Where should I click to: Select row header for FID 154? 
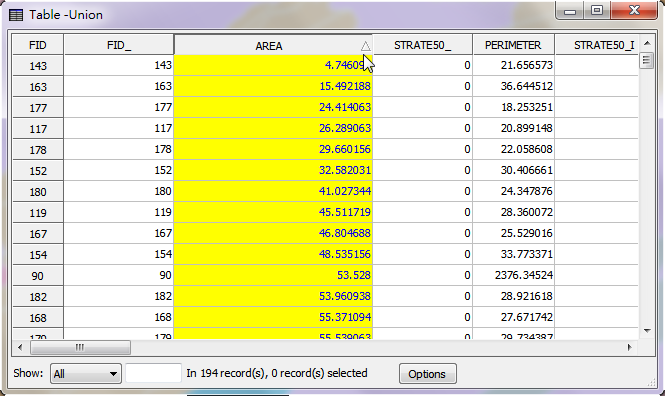(38, 254)
